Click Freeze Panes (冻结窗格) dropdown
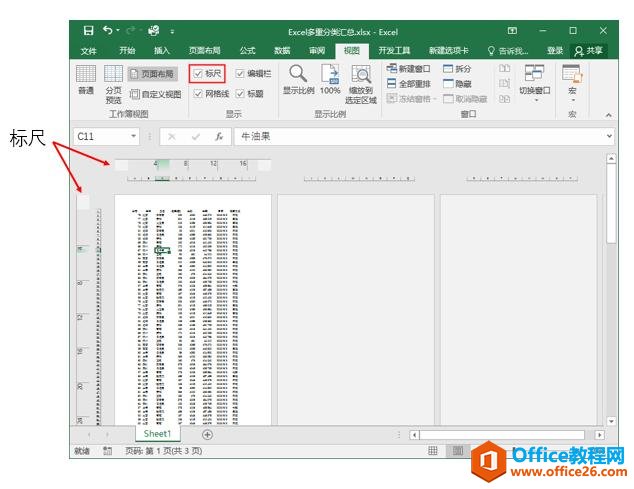This screenshot has width=634, height=489. (411, 99)
